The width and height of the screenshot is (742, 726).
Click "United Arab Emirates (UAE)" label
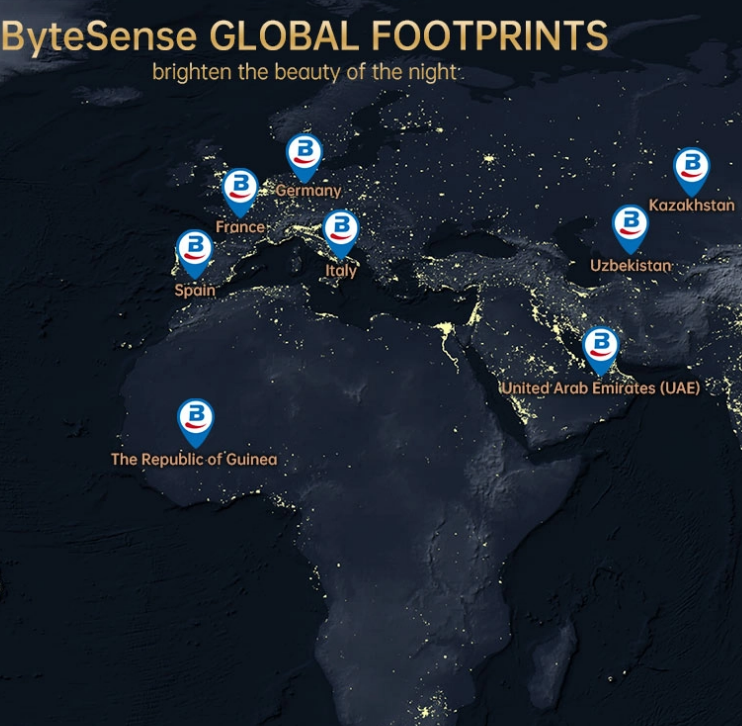601,388
